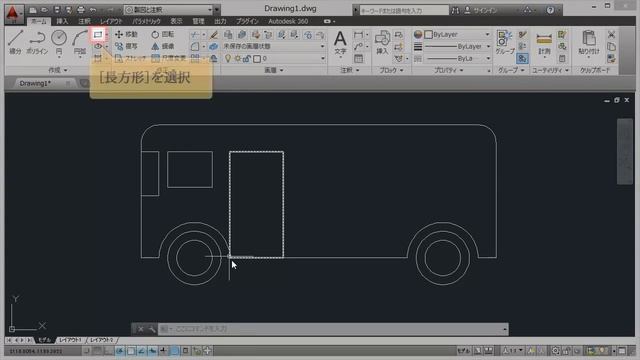Viewport: 640px width, 360px height.
Task: Click the Mirror (鏡像) tool
Action: pyautogui.click(x=163, y=46)
